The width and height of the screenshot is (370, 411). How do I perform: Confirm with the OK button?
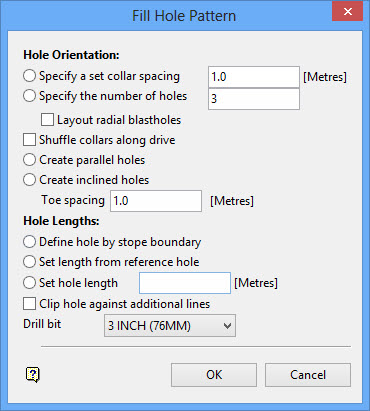(214, 375)
